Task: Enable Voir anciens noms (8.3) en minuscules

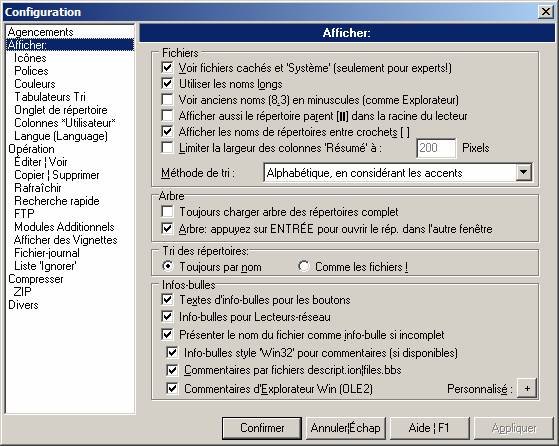Action: click(x=167, y=99)
